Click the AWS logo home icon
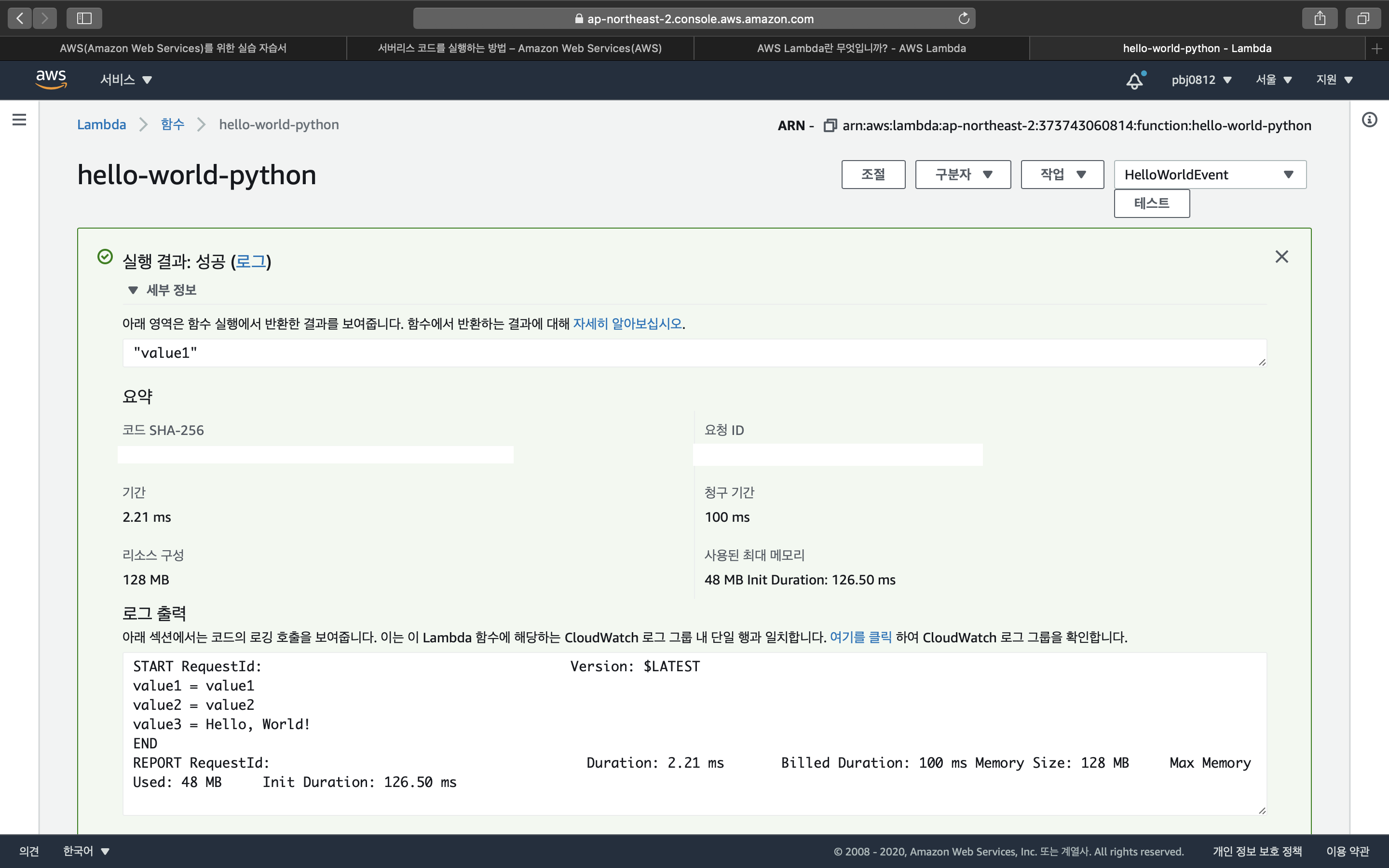Screen dimensions: 1389x868 [51, 79]
